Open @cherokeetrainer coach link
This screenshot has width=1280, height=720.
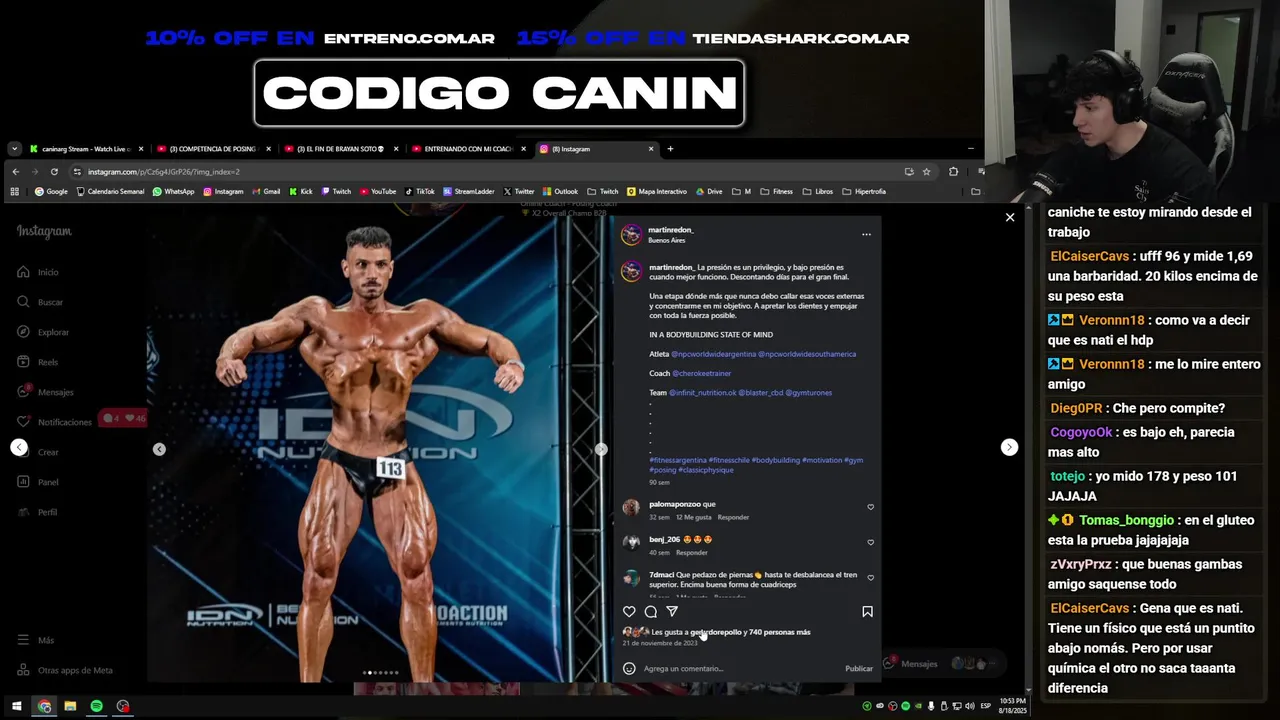(x=701, y=373)
